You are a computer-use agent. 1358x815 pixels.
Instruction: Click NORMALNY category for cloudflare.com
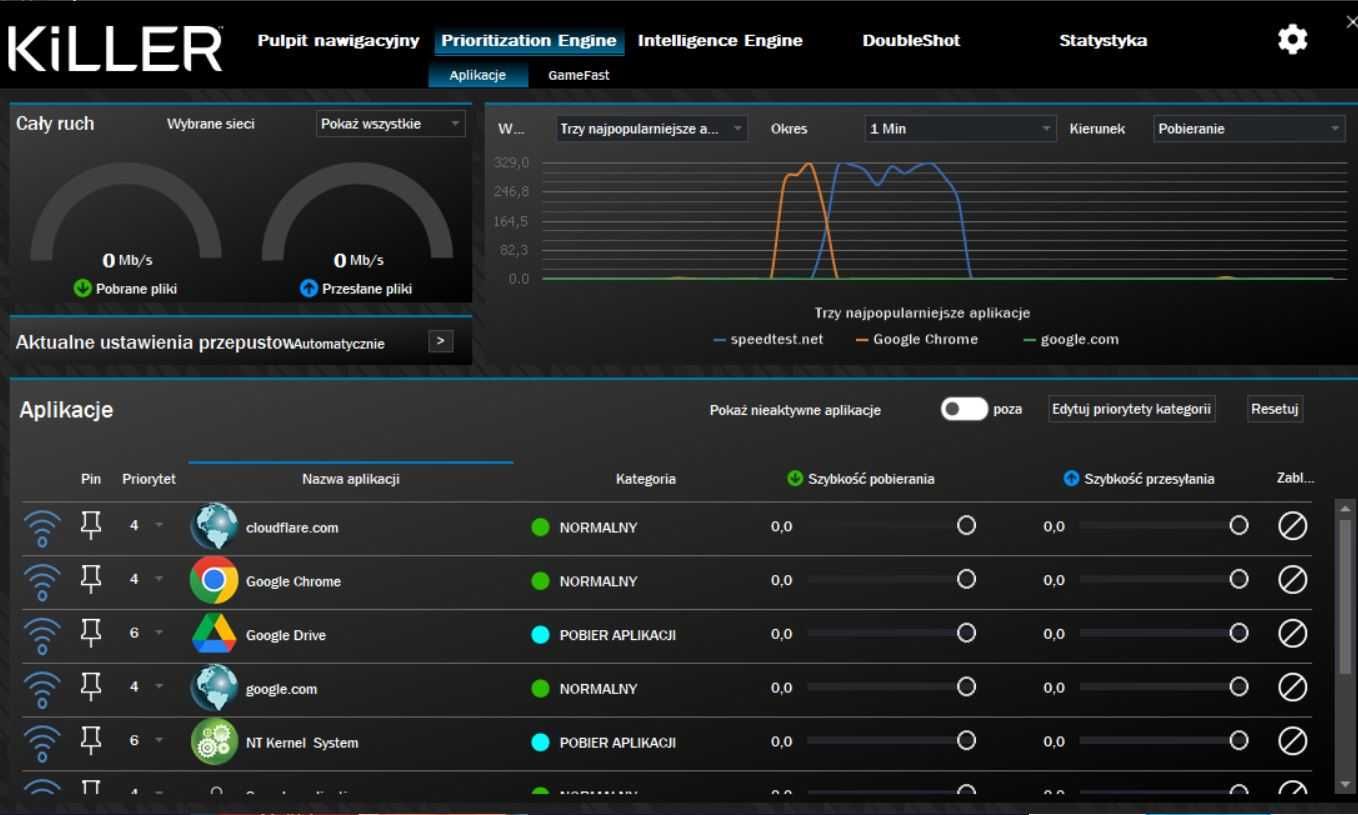(x=584, y=528)
